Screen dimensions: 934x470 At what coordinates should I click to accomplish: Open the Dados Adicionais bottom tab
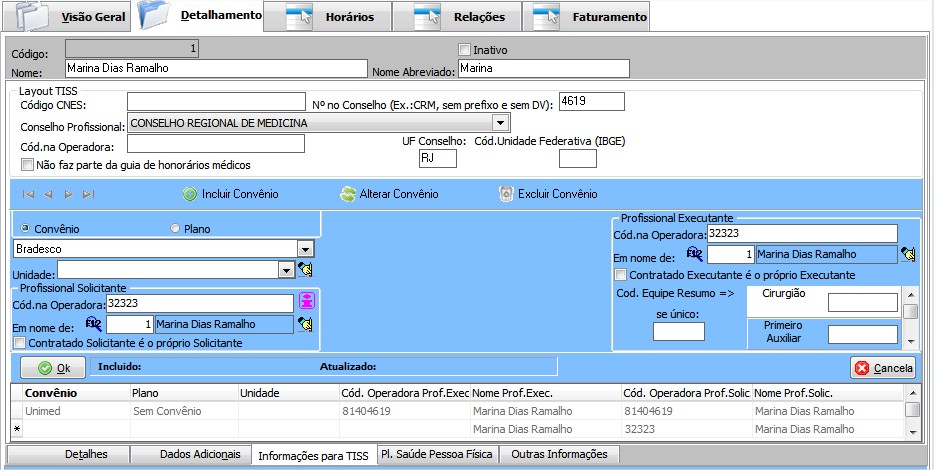point(200,454)
